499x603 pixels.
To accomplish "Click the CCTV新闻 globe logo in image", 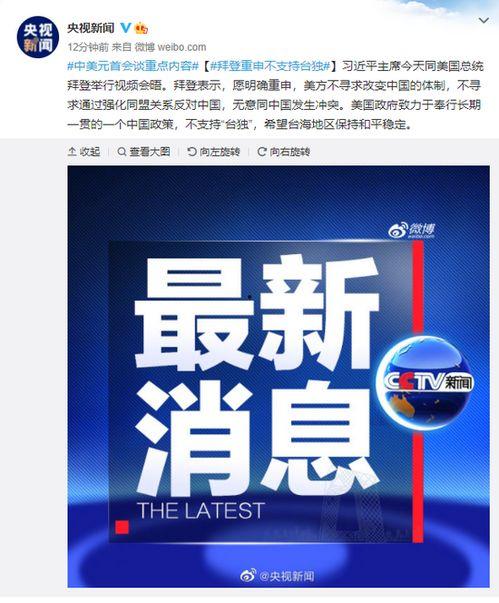I will pos(425,382).
